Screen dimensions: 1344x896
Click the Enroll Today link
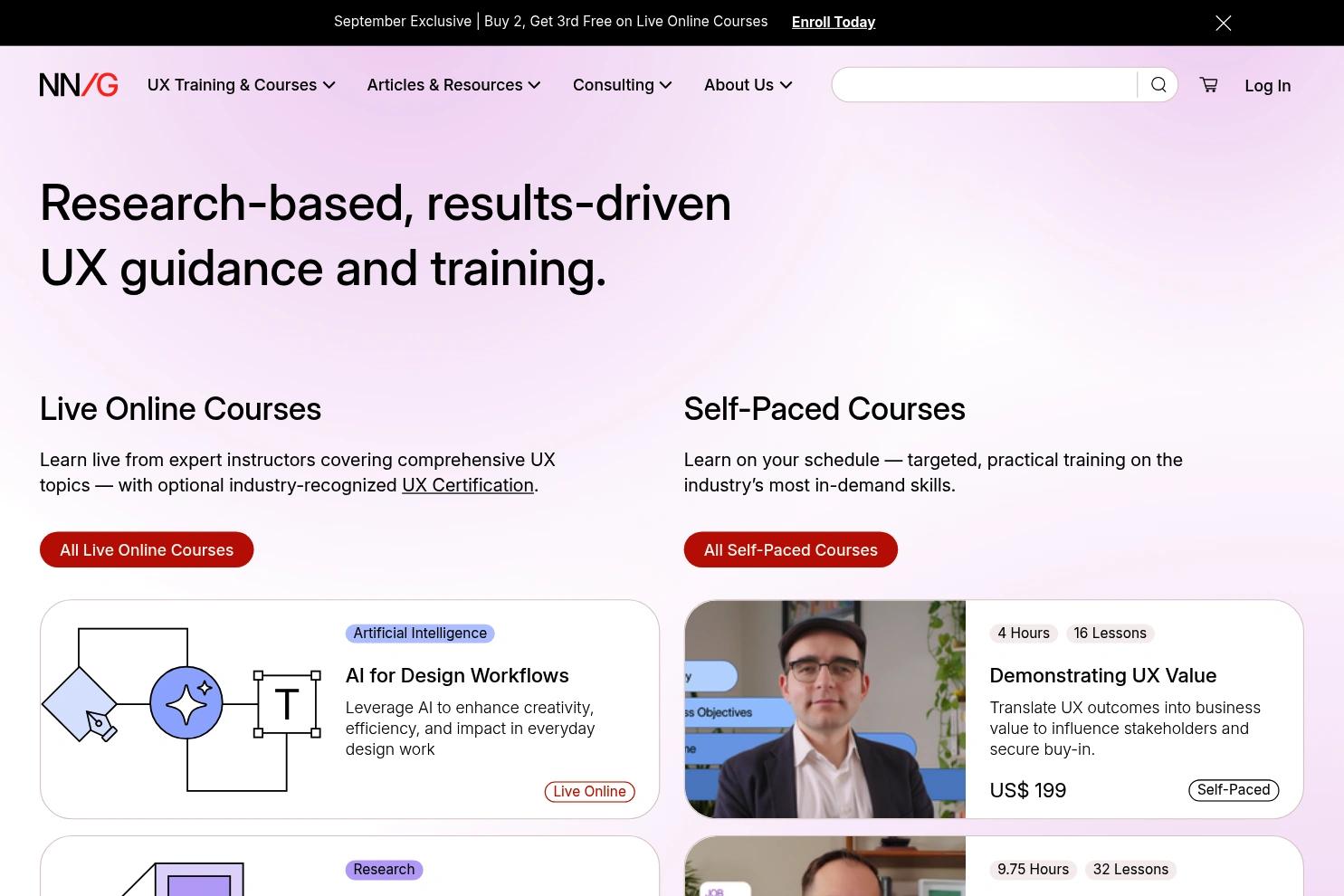point(834,22)
